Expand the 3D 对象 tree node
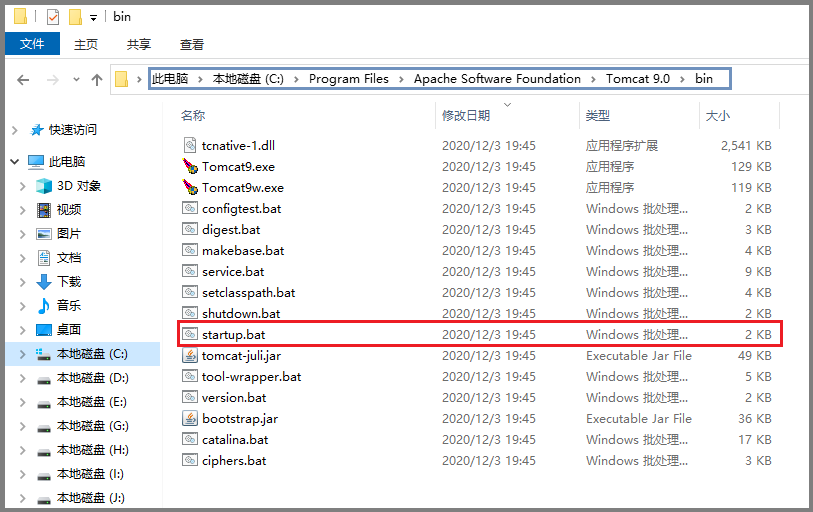 22,186
